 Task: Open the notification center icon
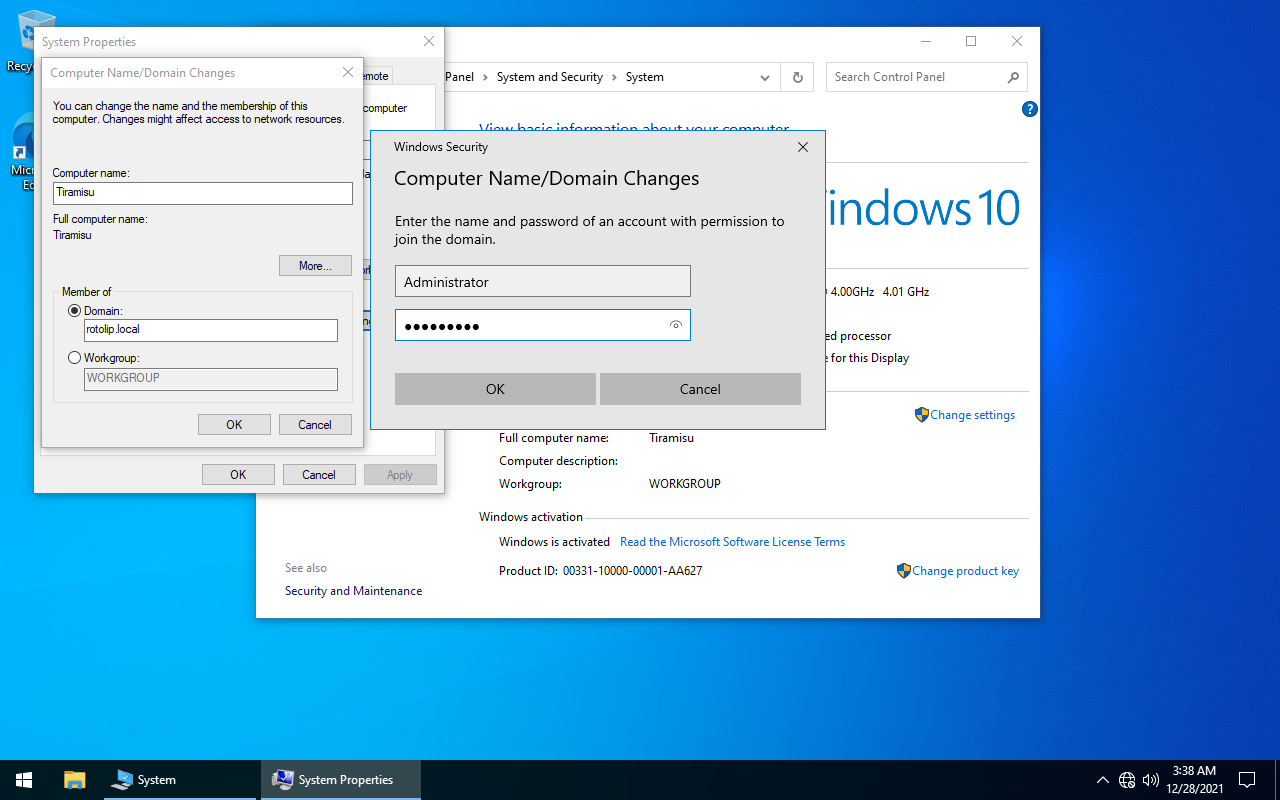coord(1247,780)
